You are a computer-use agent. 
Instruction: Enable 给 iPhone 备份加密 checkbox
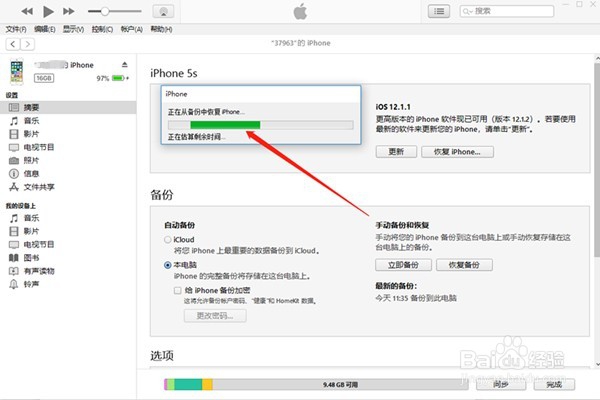(177, 291)
